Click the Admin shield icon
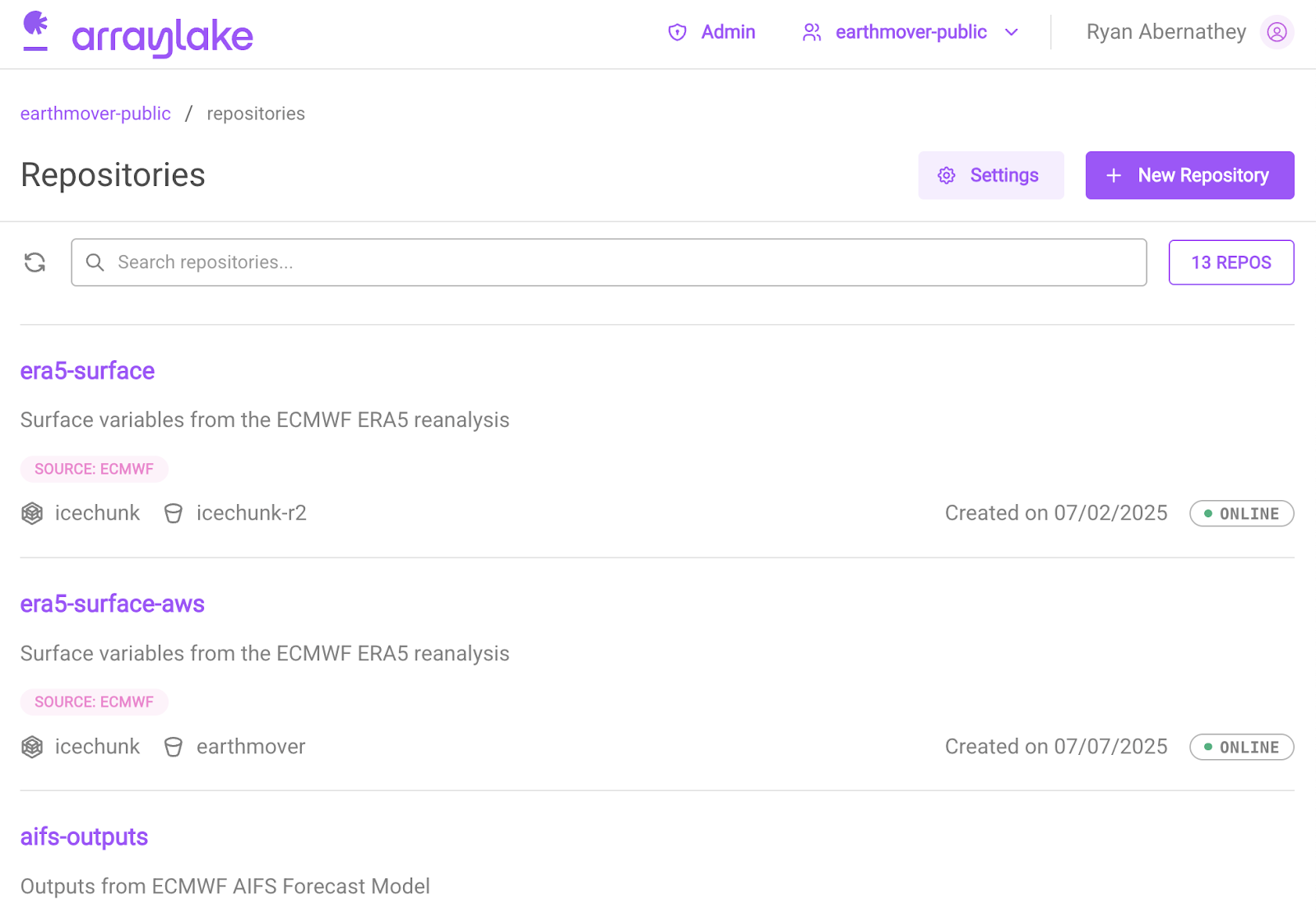The image size is (1316, 917). pos(677,32)
